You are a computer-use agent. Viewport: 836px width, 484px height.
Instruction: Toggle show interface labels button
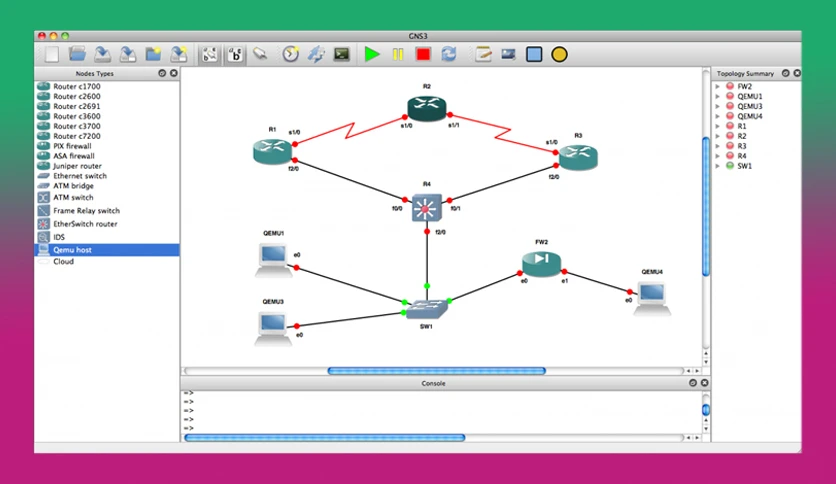(x=210, y=54)
